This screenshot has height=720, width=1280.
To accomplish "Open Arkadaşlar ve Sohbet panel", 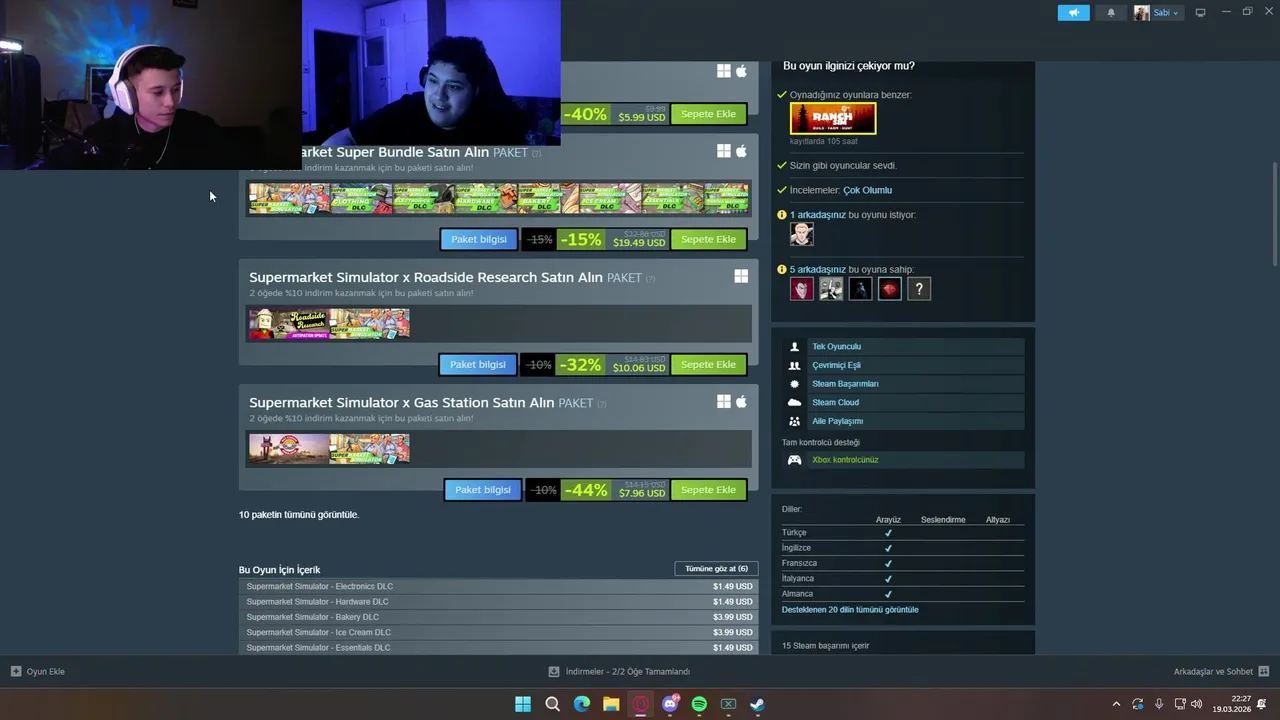I will [x=1221, y=672].
